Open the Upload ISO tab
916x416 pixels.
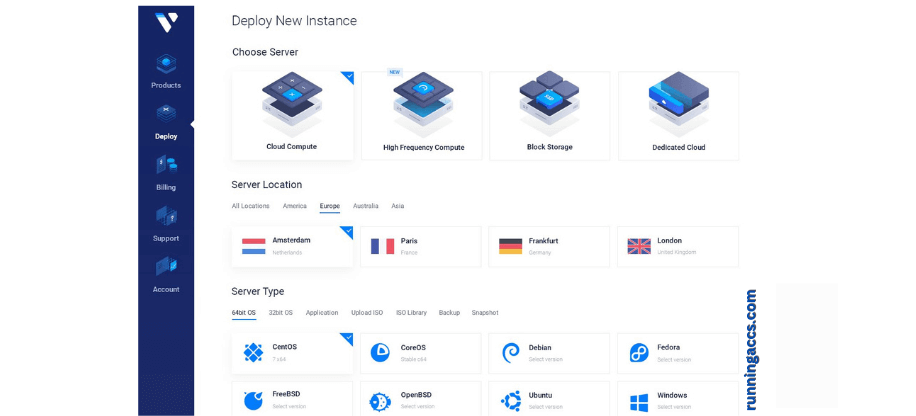pyautogui.click(x=367, y=313)
